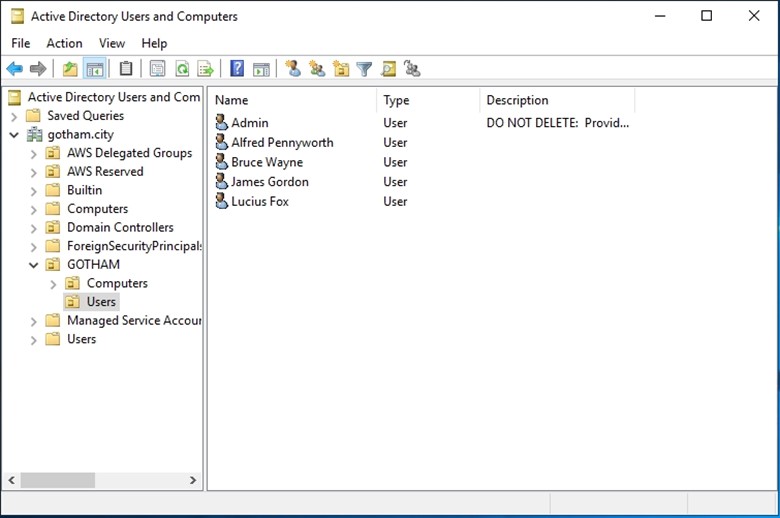Open Properties via the toolbar sheet icon

coord(158,69)
